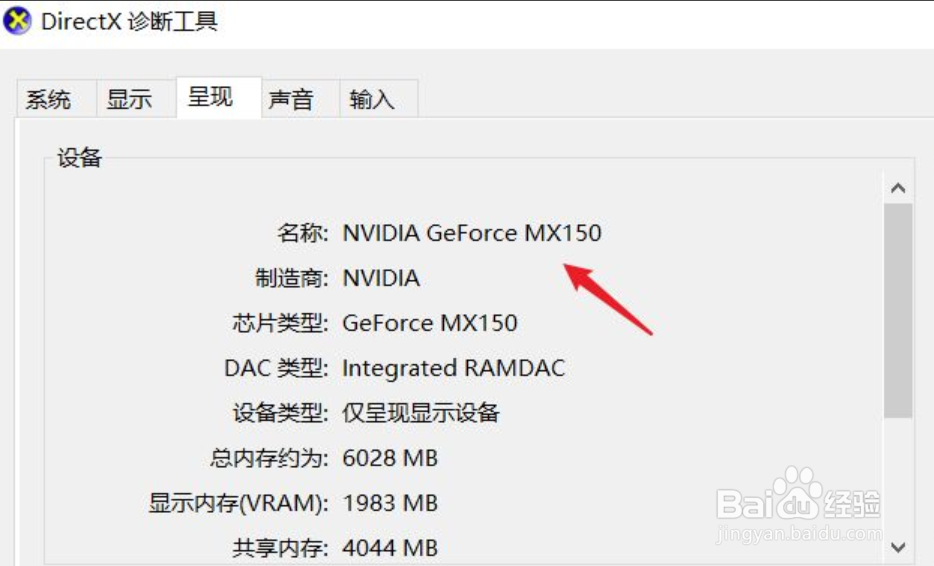This screenshot has width=934, height=566.
Task: Click total memory value 6028 MB
Action: (390, 458)
